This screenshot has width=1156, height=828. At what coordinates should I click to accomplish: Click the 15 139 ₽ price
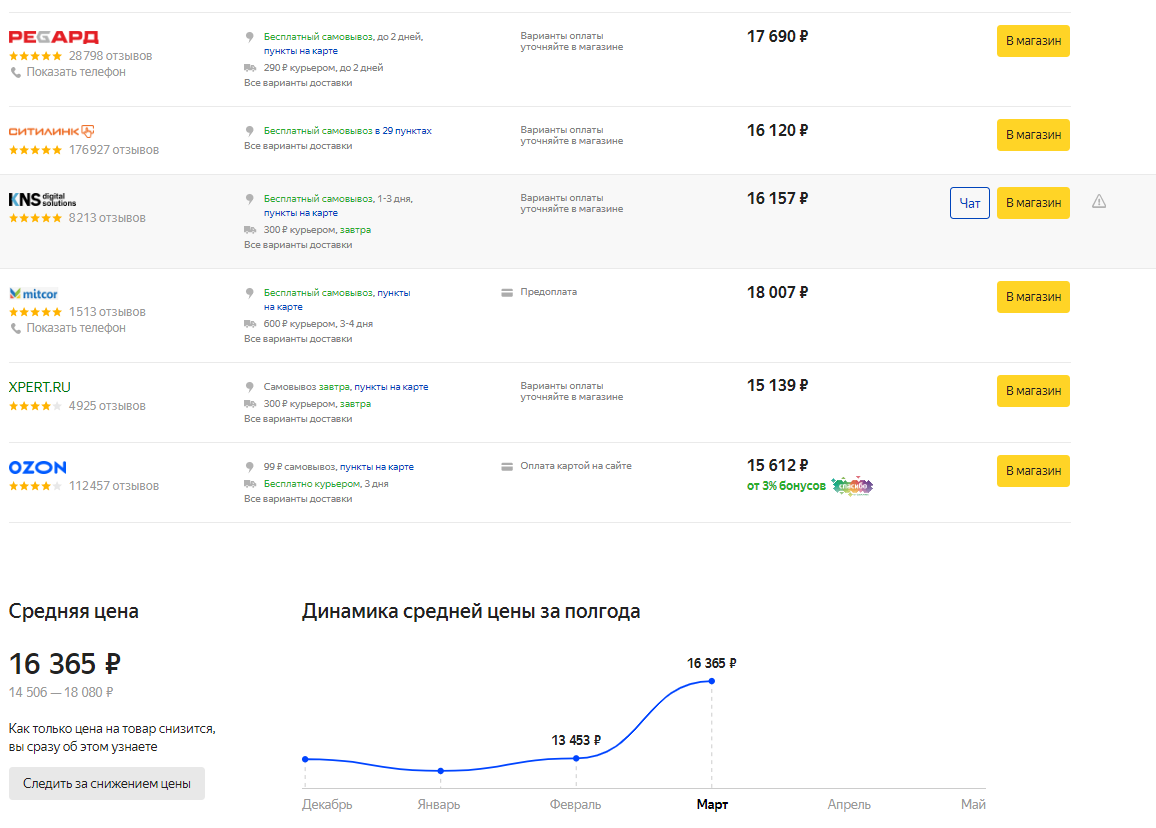click(777, 386)
